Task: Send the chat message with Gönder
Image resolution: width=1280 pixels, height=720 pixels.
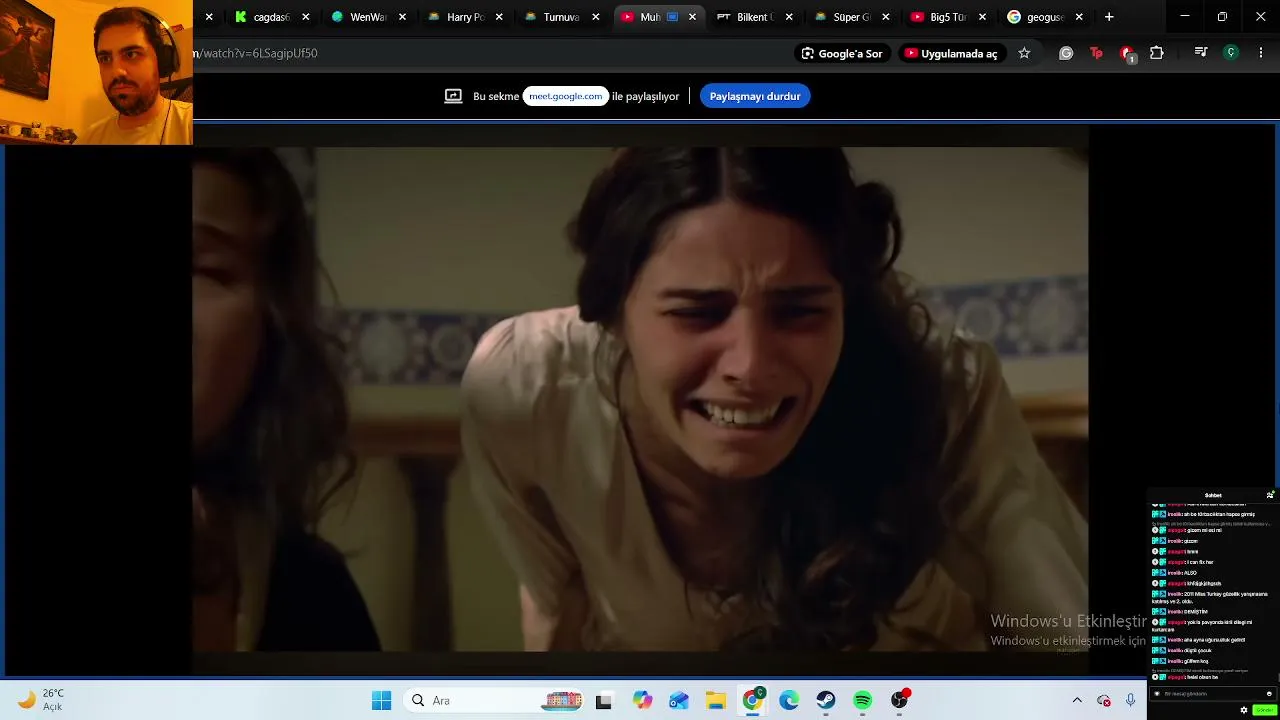Action: [x=1264, y=710]
